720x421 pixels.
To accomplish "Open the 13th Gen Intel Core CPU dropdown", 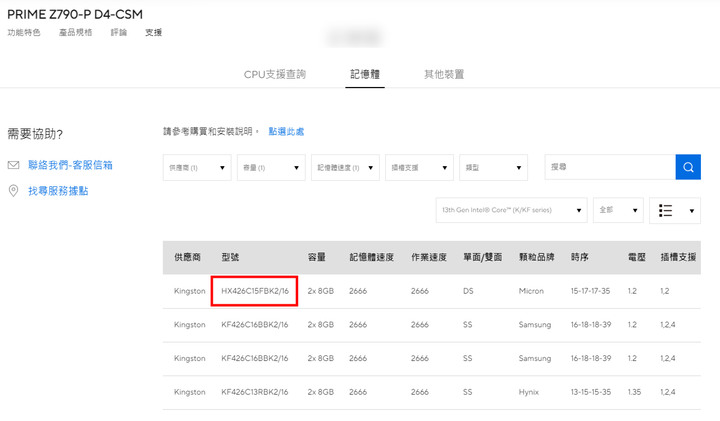I will [512, 210].
